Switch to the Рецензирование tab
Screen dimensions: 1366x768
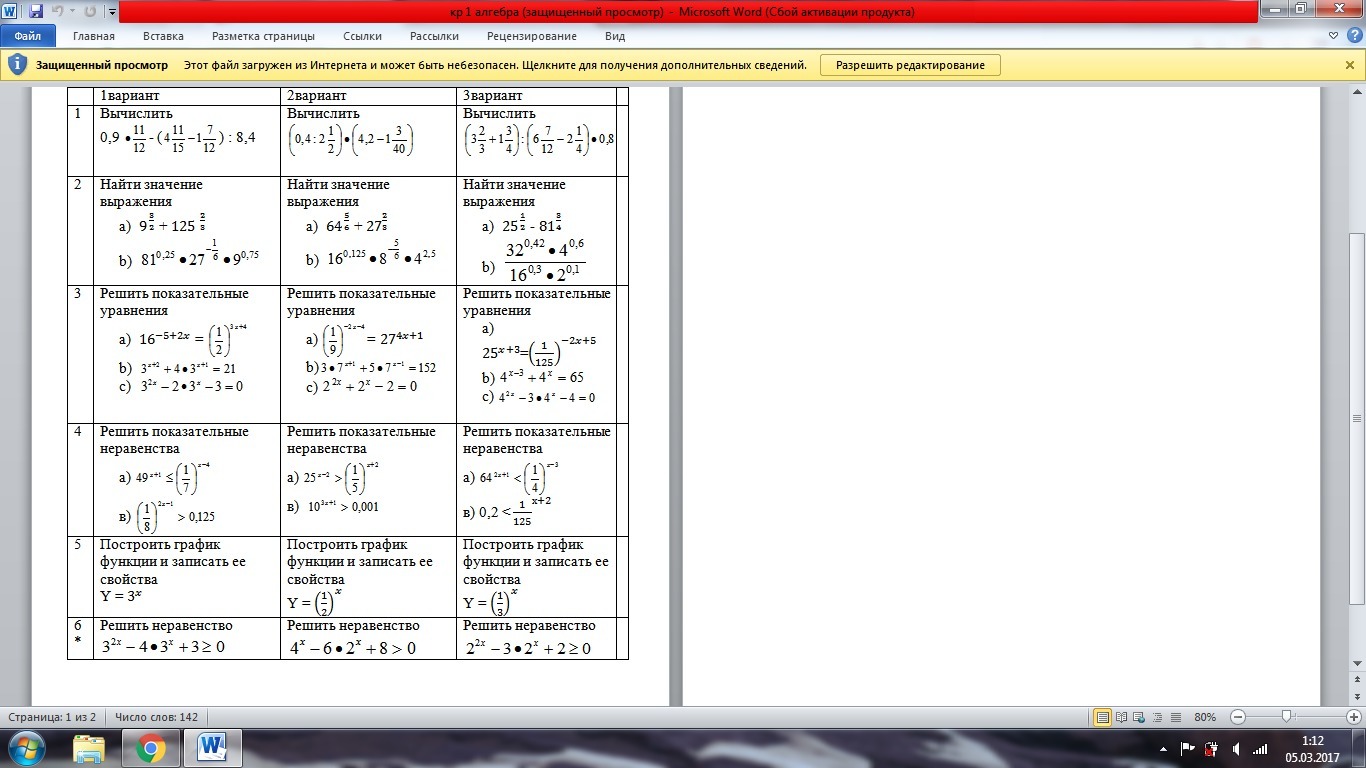[x=532, y=36]
